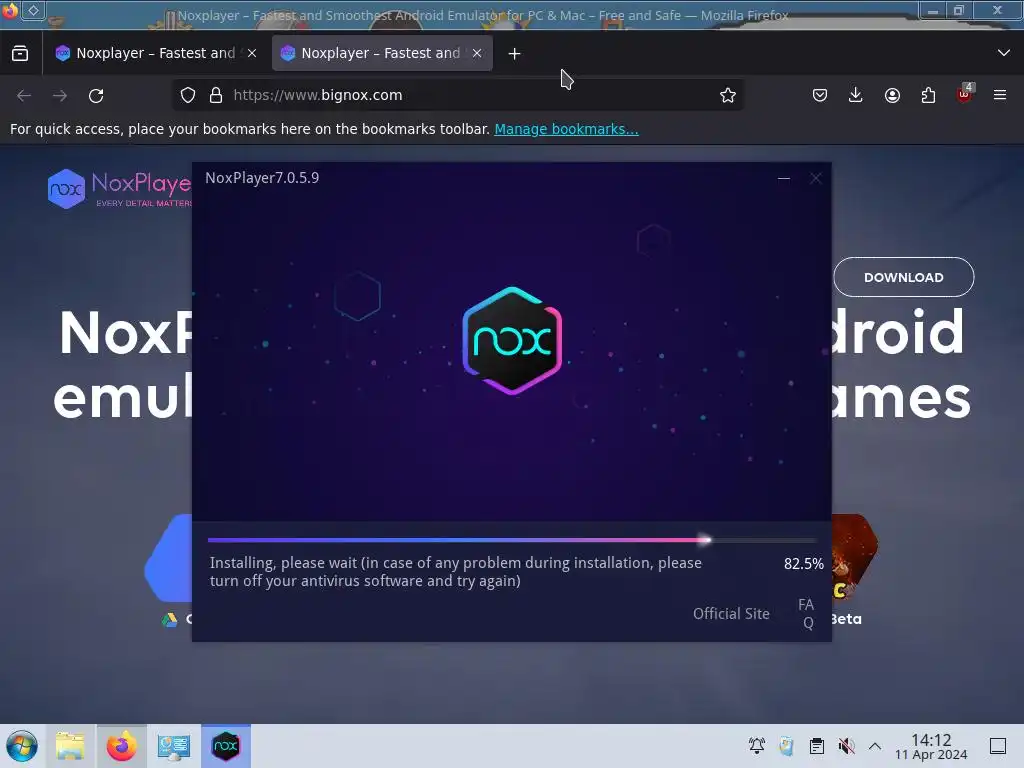The height and width of the screenshot is (768, 1024).
Task: Select the Nox installer taskbar icon
Action: [226, 746]
